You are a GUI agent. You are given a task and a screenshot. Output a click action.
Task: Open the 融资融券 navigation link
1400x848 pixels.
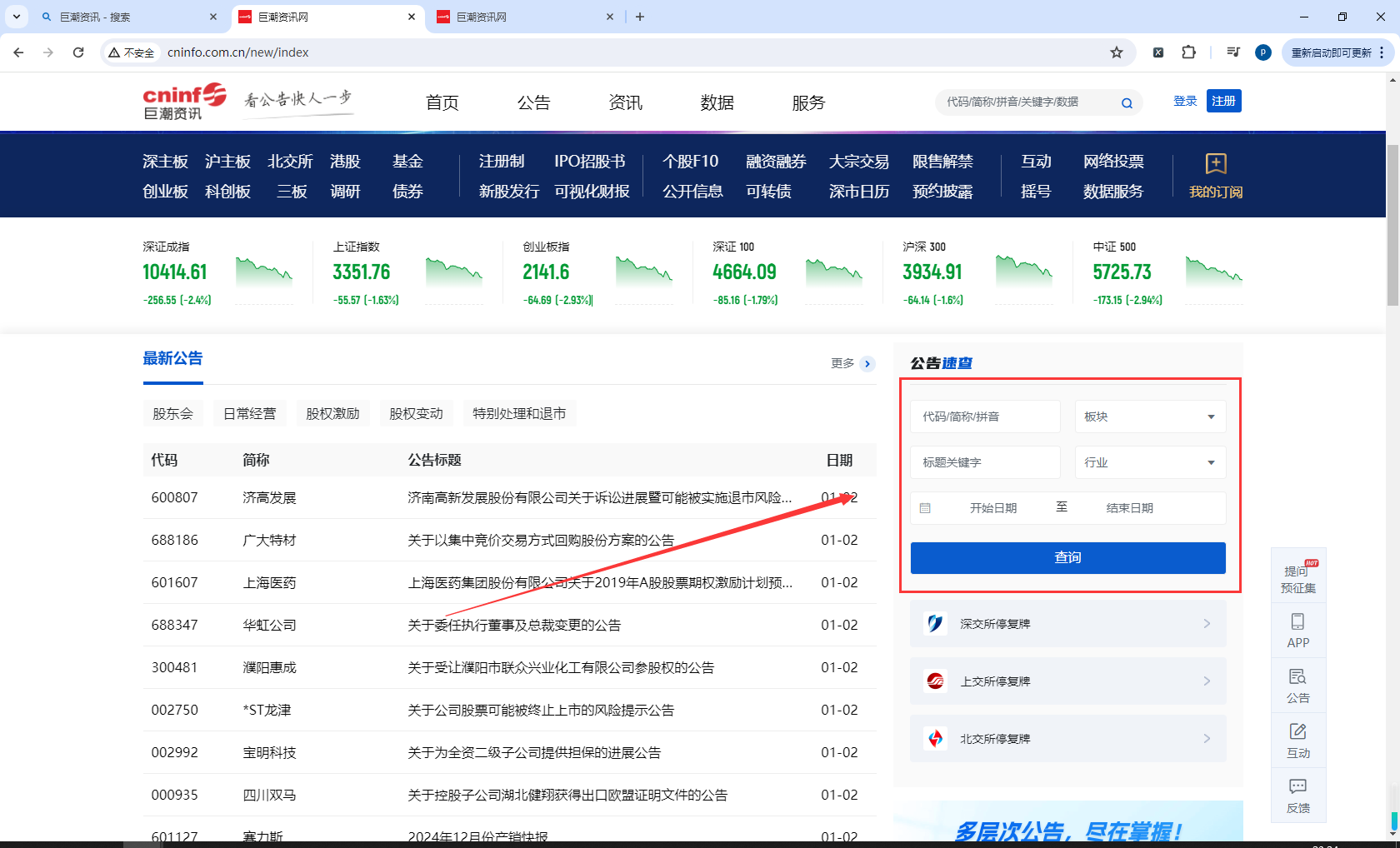click(776, 162)
